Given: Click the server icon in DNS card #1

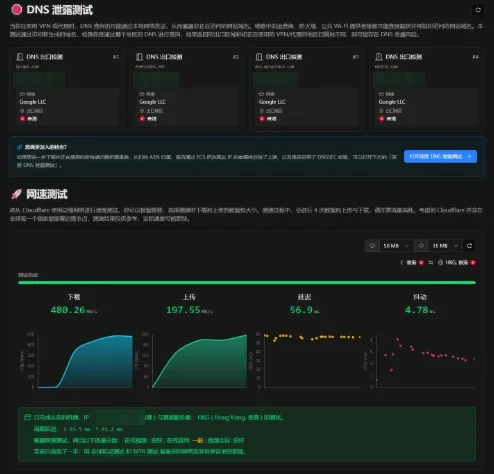Looking at the screenshot, I should pos(20,57).
